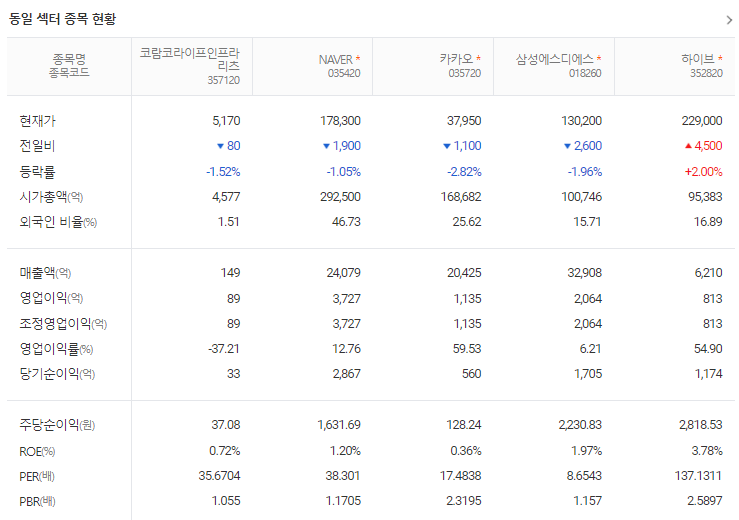Open 하이브 stock link

tap(698, 59)
